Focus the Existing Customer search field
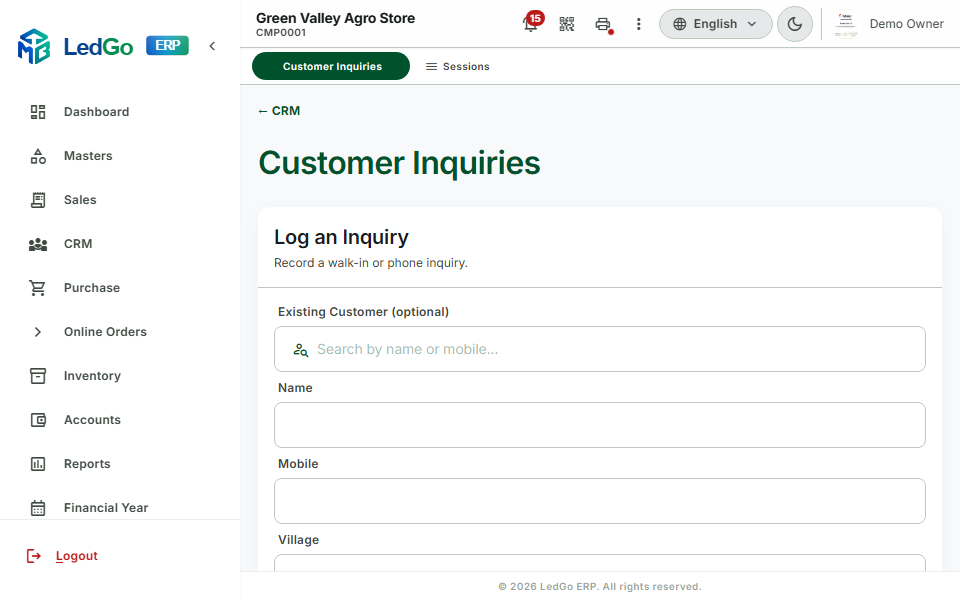Screen dimensions: 960x600 [599, 349]
